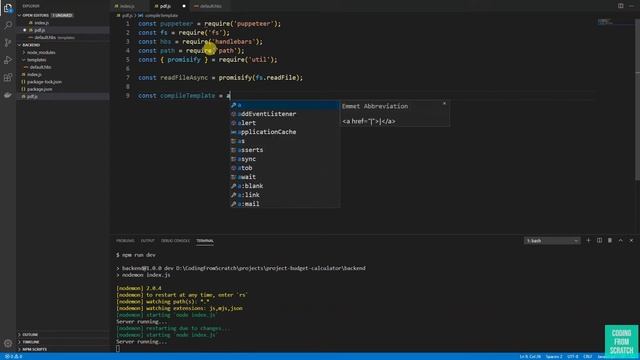The width and height of the screenshot is (640, 360).
Task: Open the bash terminal selector dropdown
Action: 552,241
